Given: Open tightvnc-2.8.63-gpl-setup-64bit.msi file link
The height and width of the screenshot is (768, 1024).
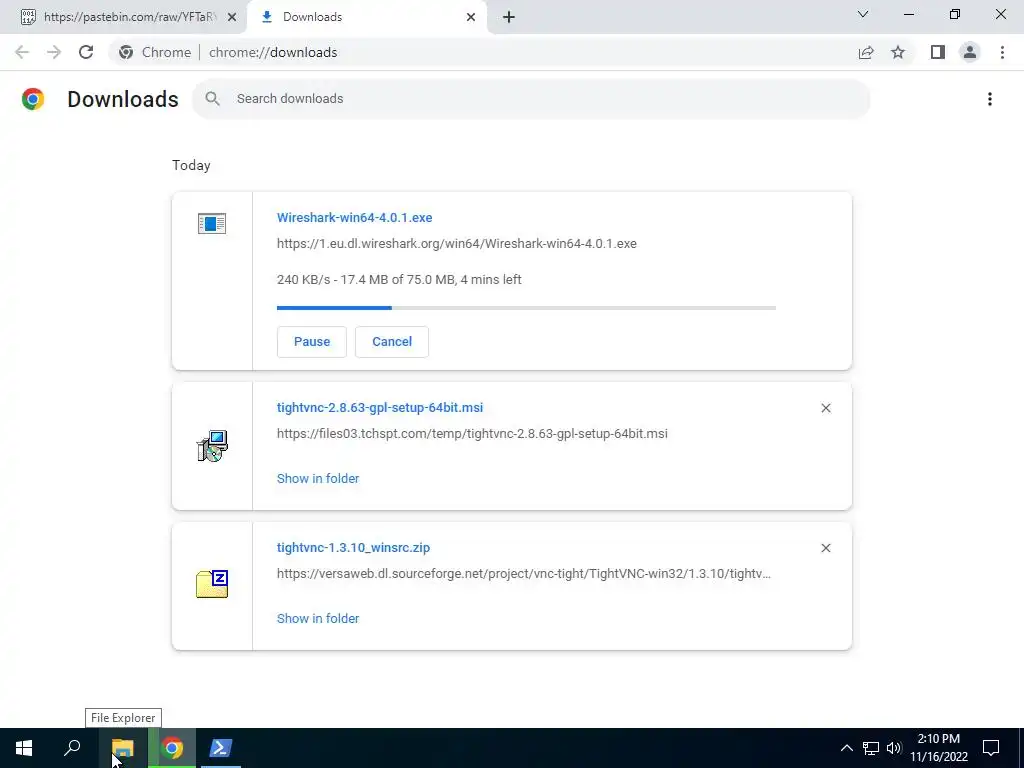Looking at the screenshot, I should tap(380, 408).
